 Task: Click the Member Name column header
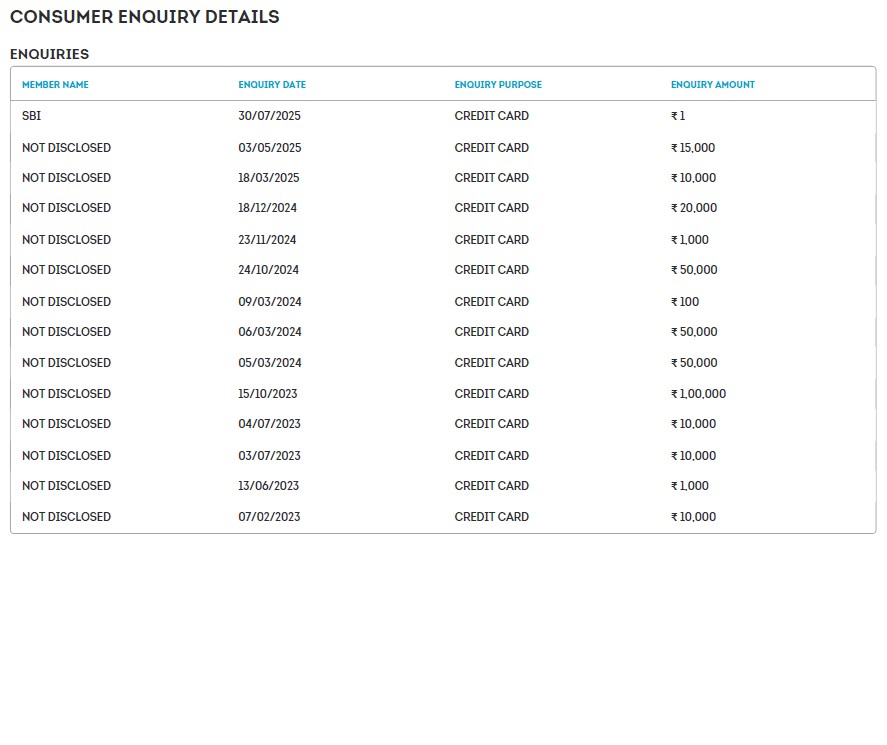[55, 85]
